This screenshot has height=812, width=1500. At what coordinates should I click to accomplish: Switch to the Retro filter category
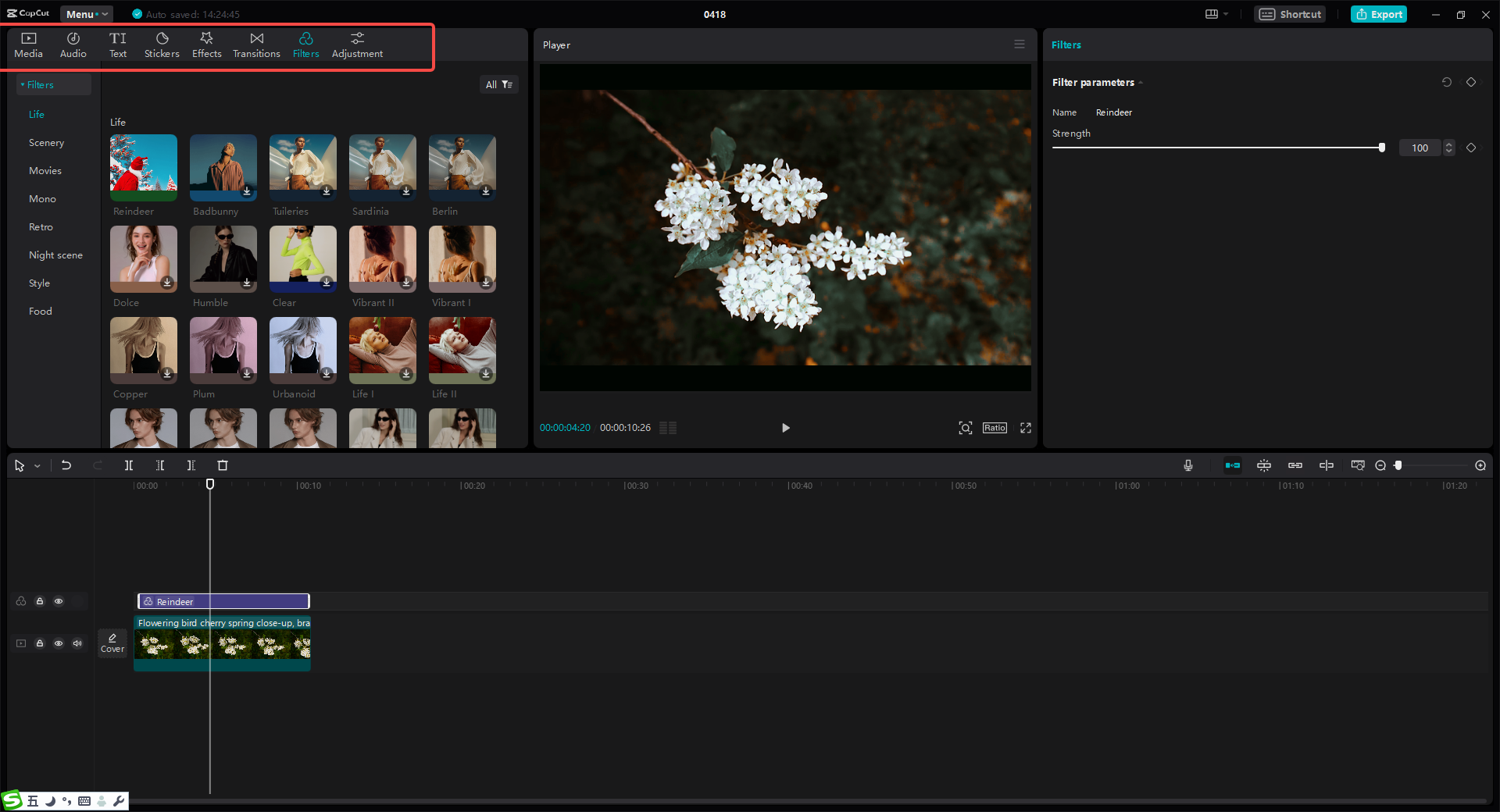[x=41, y=226]
